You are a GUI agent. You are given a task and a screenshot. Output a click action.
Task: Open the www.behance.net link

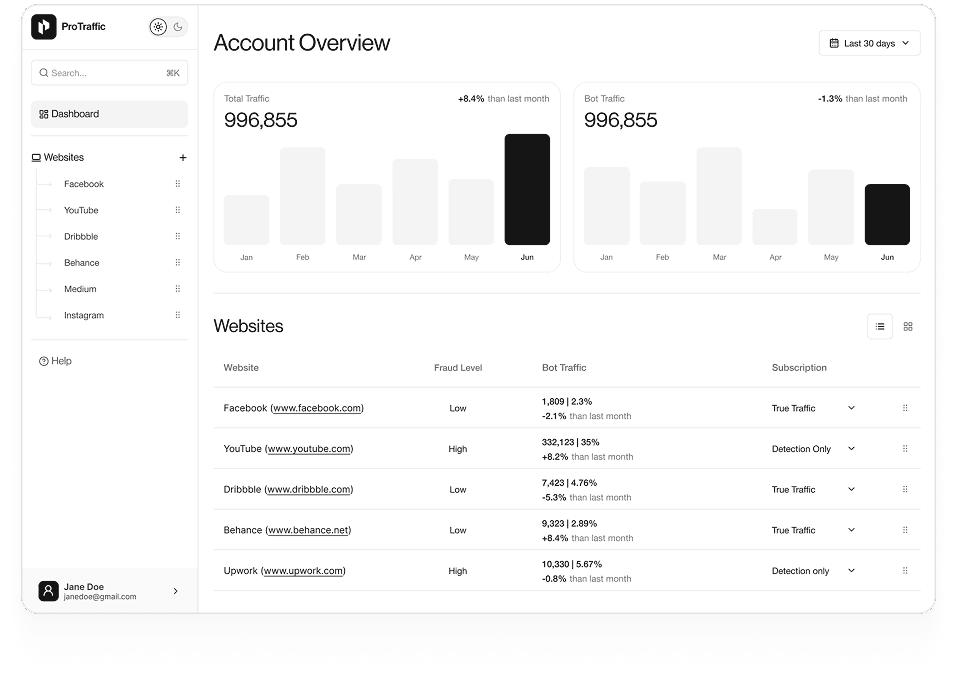(309, 530)
